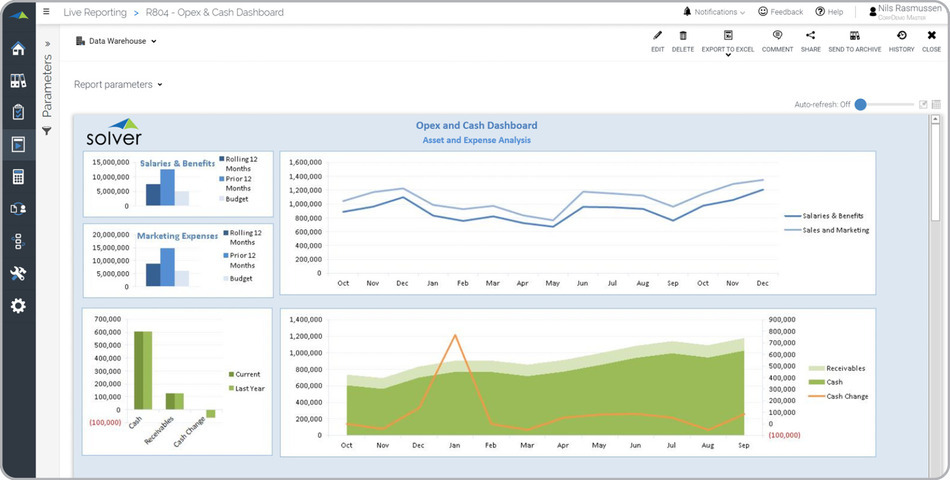Go to Home in left sidebar
This screenshot has height=480, width=950.
click(18, 49)
